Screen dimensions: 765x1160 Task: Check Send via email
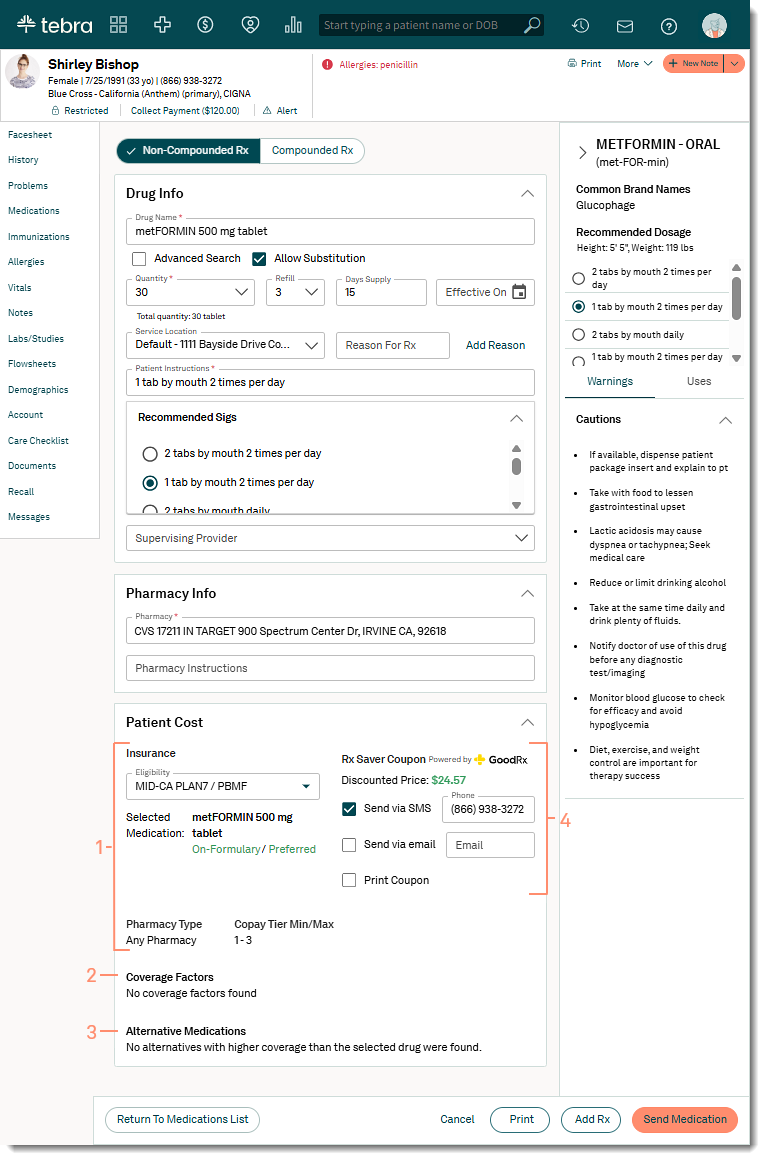(349, 845)
